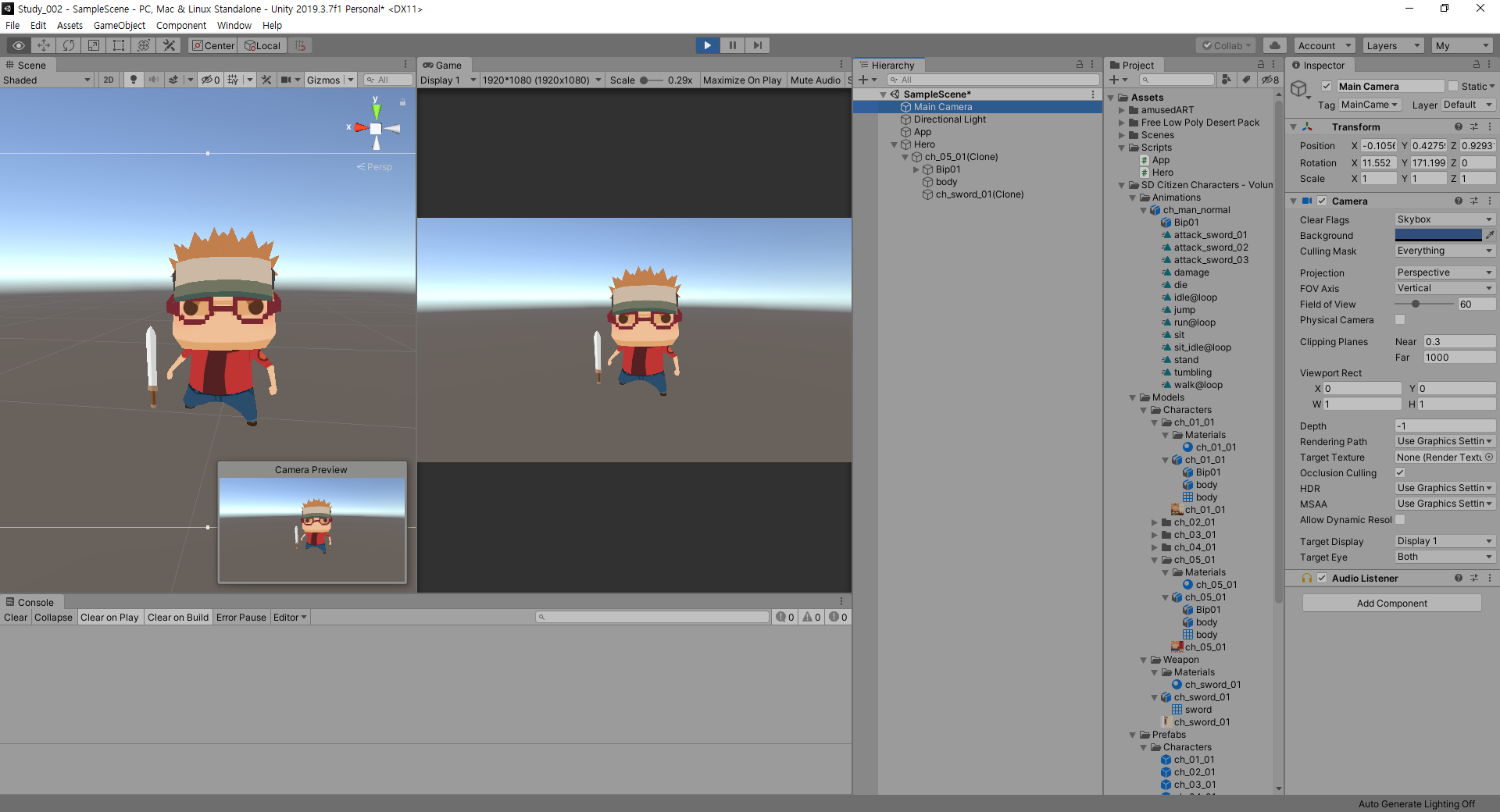
Task: Open the GameObject menu
Action: (120, 25)
